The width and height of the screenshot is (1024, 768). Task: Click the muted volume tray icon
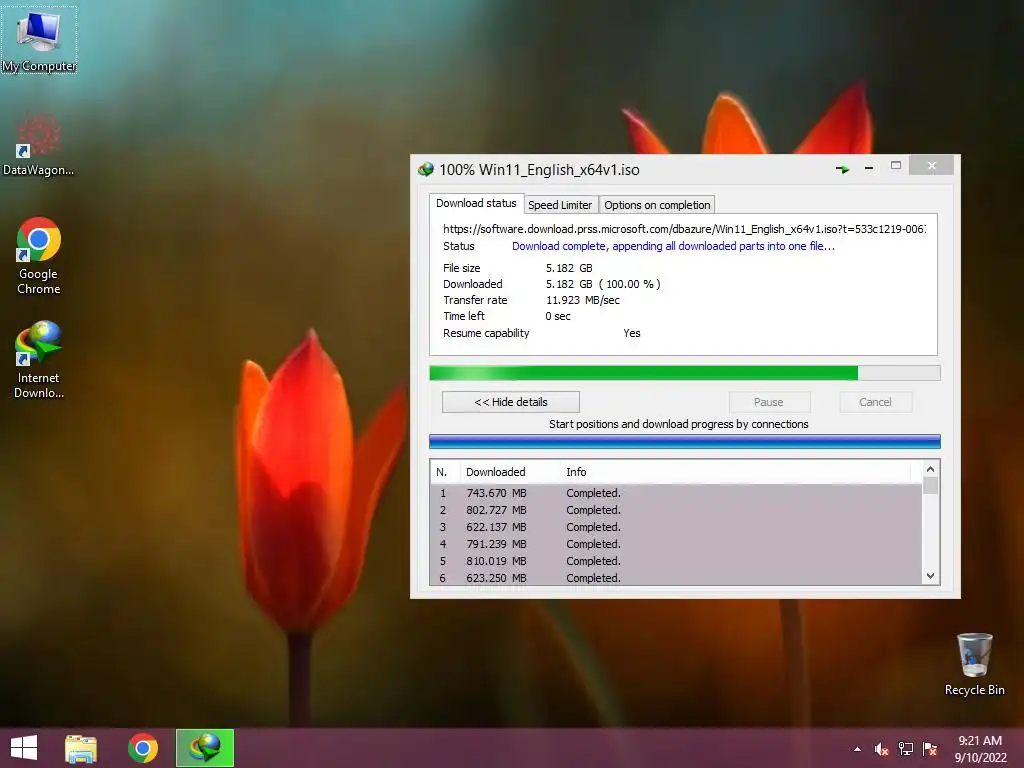882,749
